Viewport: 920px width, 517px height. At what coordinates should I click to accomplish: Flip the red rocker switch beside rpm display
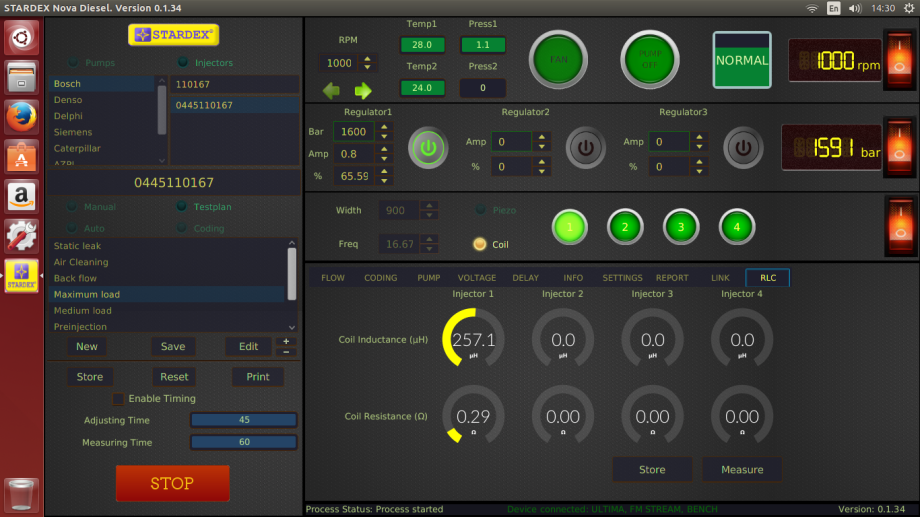(x=899, y=60)
